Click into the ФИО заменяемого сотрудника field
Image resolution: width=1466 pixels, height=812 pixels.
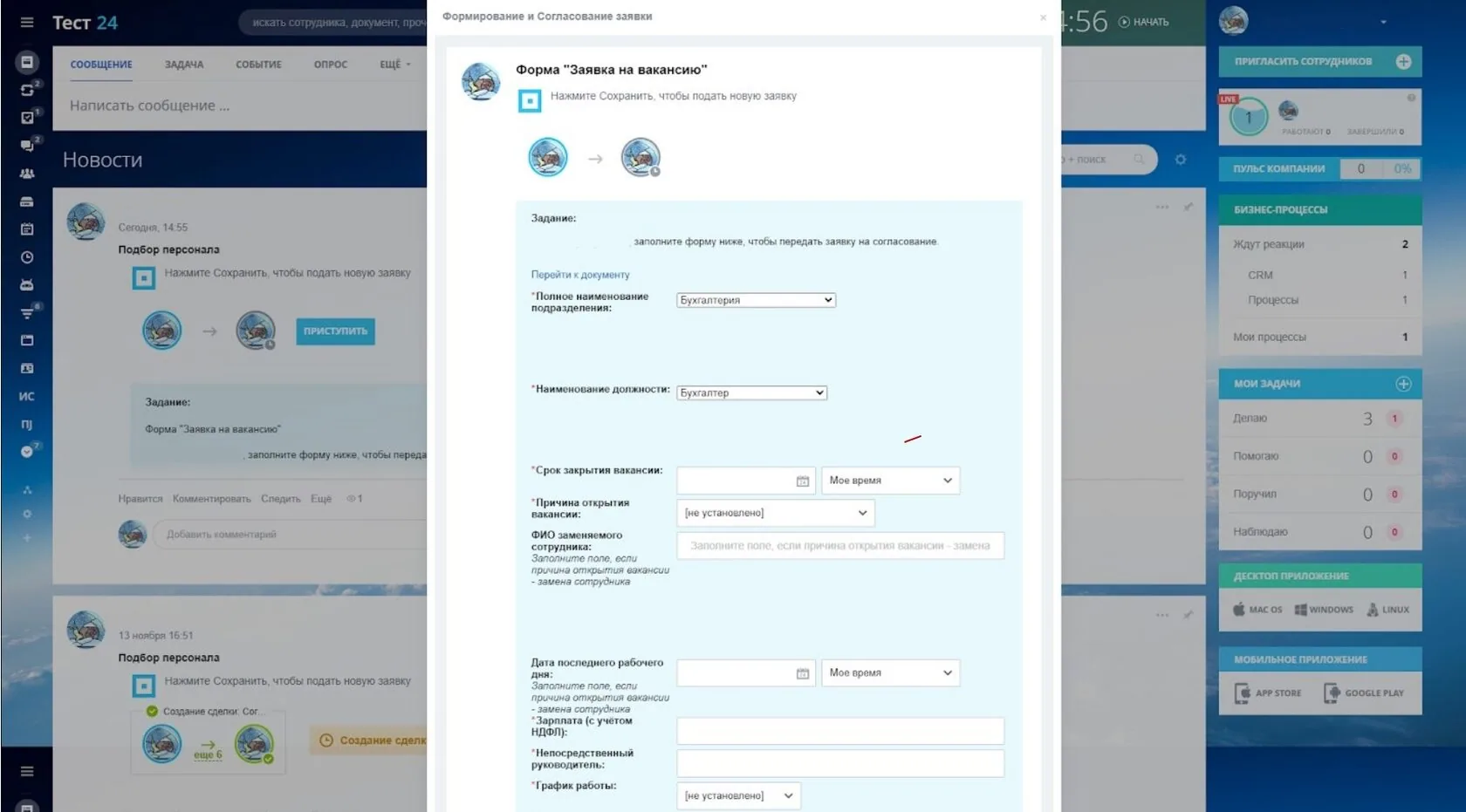pos(840,546)
